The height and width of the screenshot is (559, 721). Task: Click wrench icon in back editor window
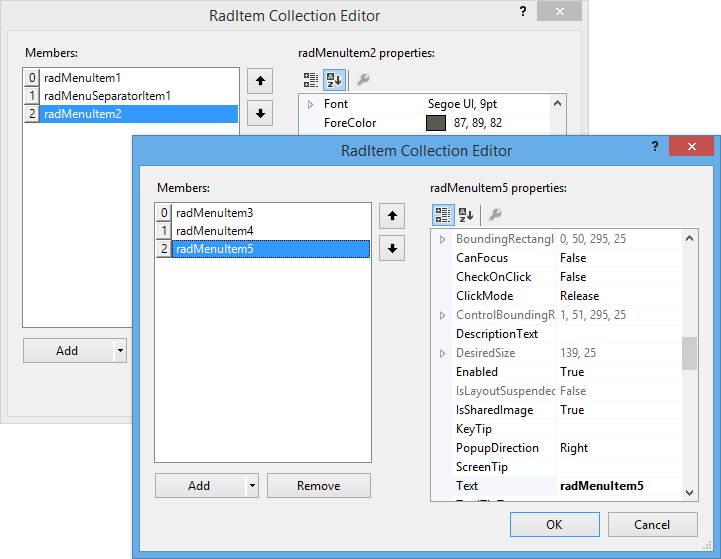tap(363, 80)
